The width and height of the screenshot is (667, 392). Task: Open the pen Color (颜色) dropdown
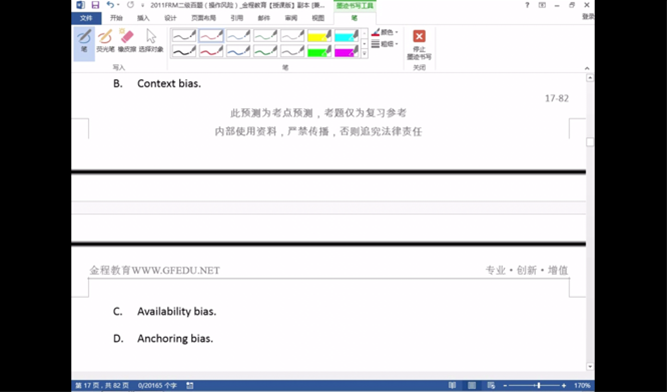tap(385, 32)
